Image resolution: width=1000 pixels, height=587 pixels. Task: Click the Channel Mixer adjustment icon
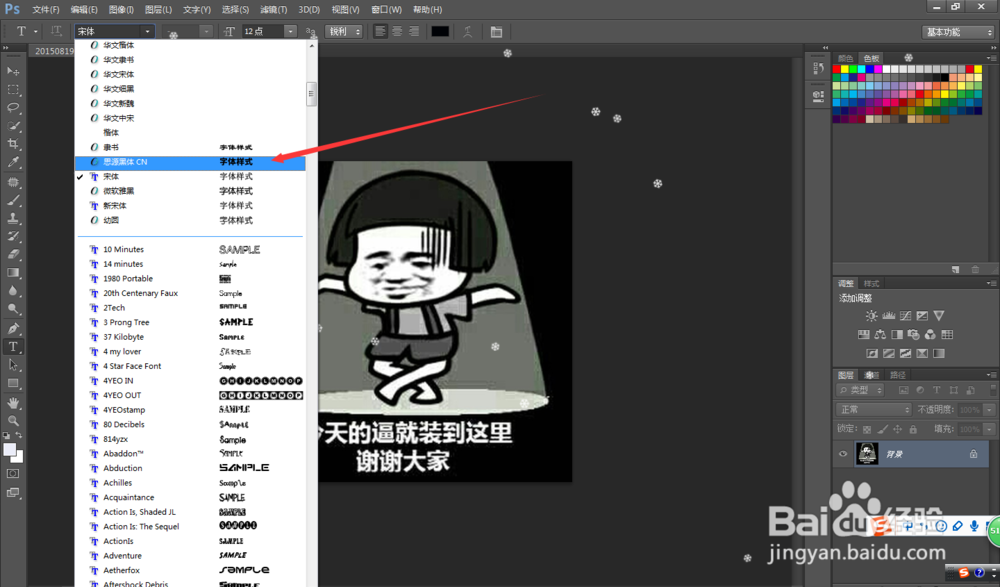(x=930, y=334)
